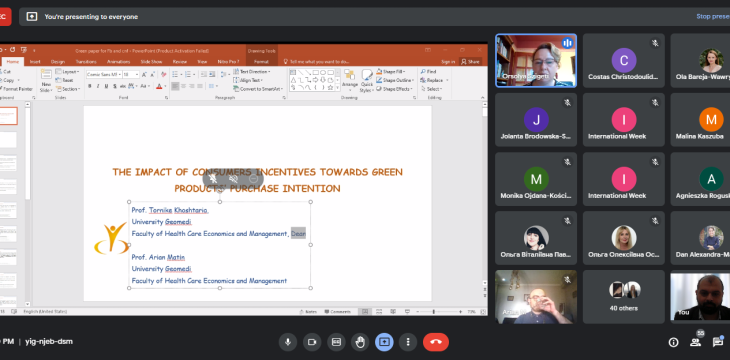
Task: Open the font name combo box
Action: pyautogui.click(x=104, y=75)
